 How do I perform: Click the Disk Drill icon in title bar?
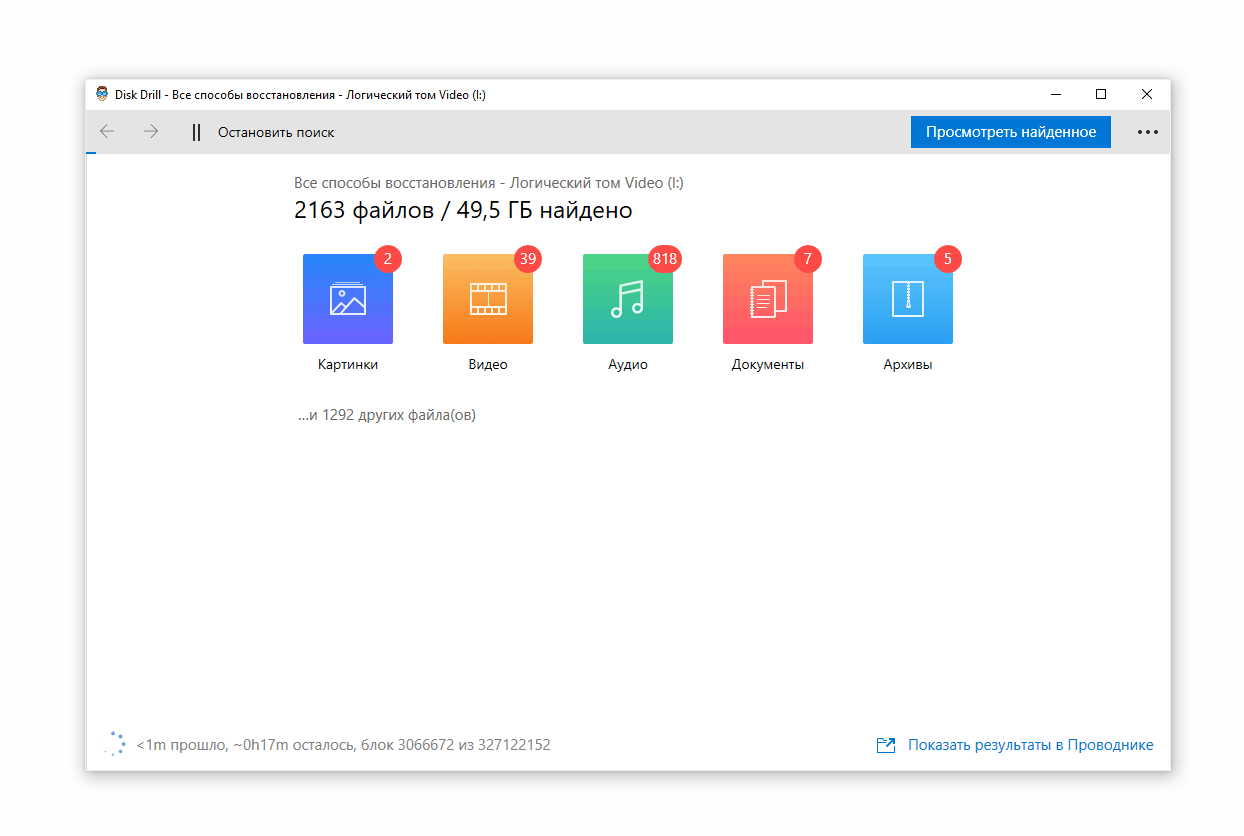point(102,94)
